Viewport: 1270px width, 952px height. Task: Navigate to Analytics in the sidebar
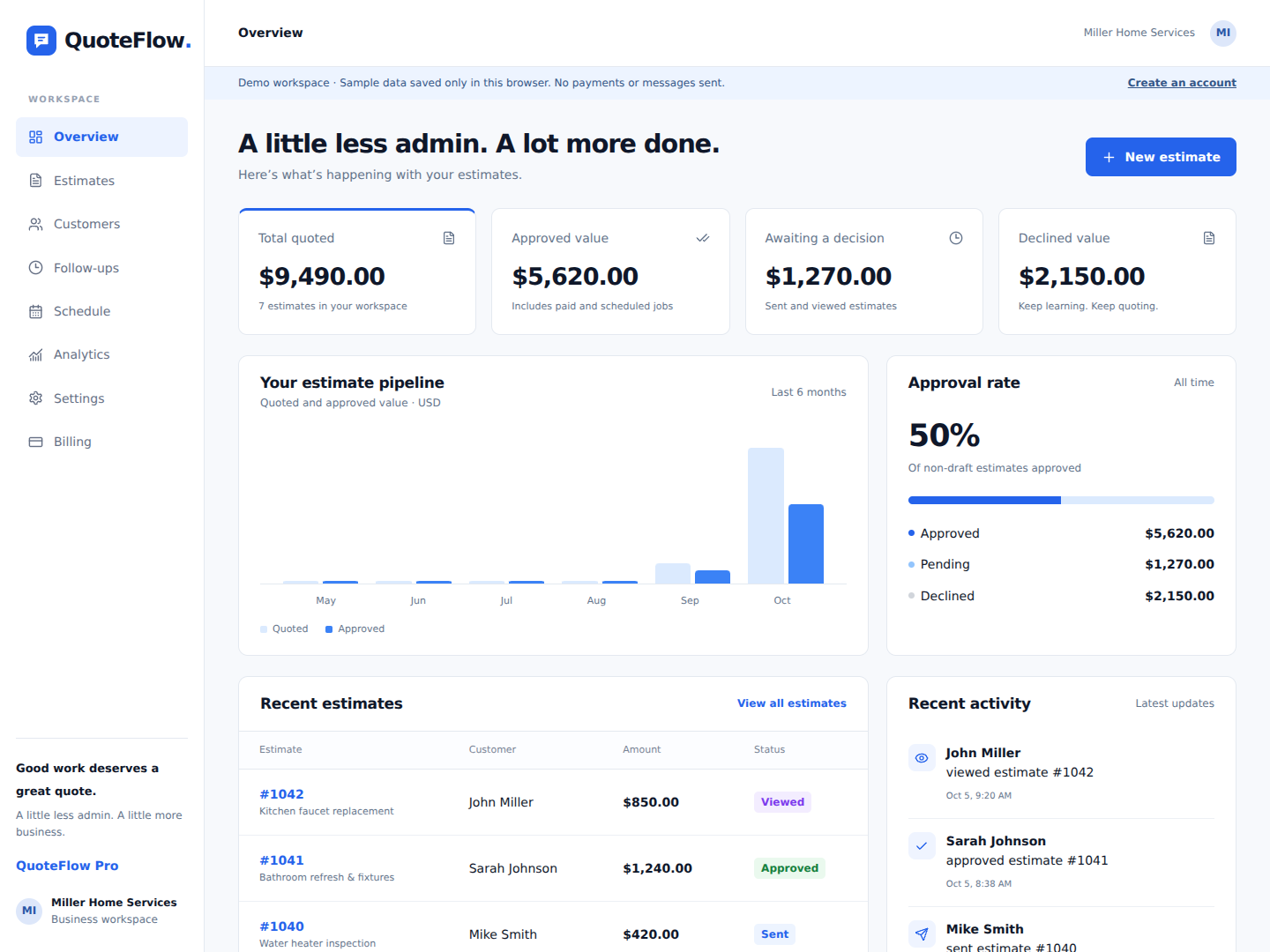click(x=101, y=354)
